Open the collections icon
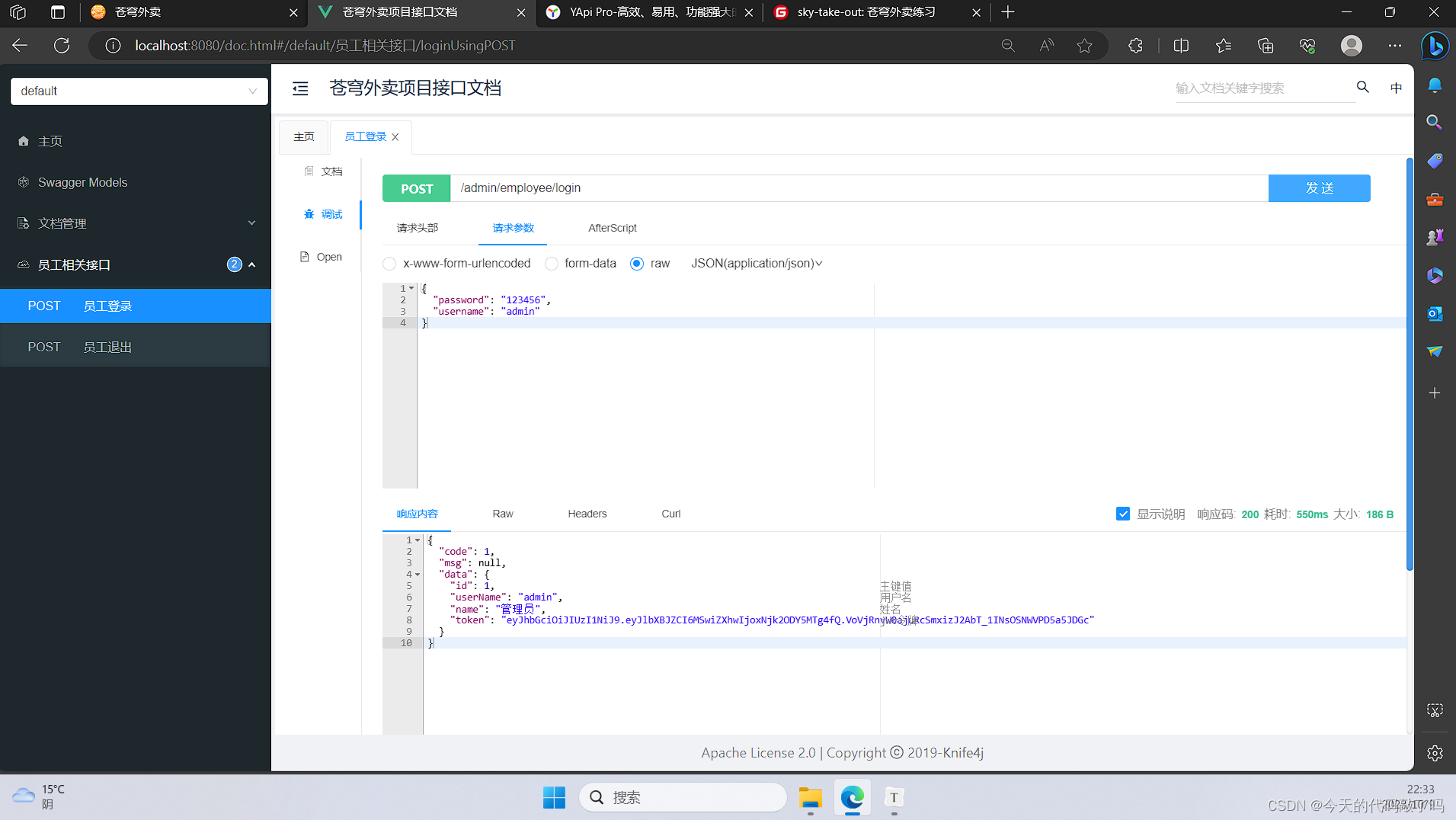This screenshot has height=820, width=1456. click(1266, 46)
